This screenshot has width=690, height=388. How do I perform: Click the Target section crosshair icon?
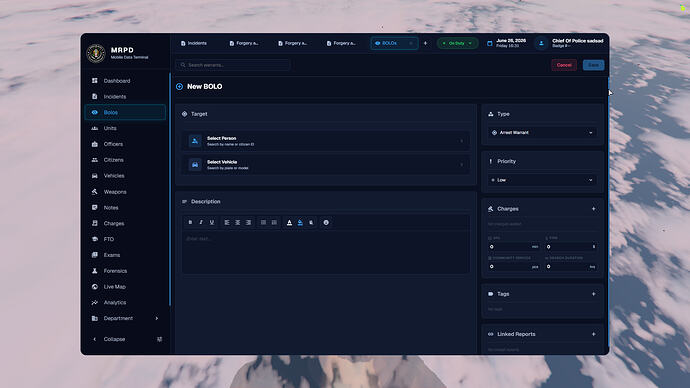[184, 114]
